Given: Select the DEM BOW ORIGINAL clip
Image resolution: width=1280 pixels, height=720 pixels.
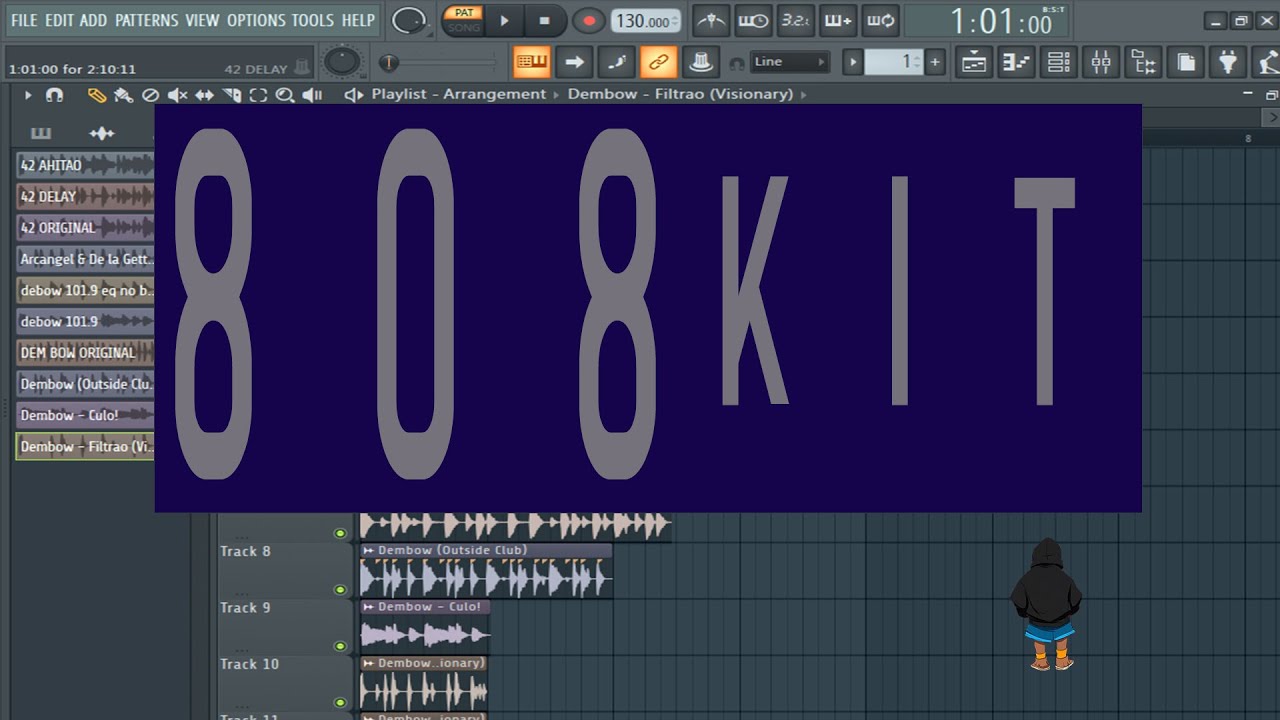Looking at the screenshot, I should click(x=85, y=353).
